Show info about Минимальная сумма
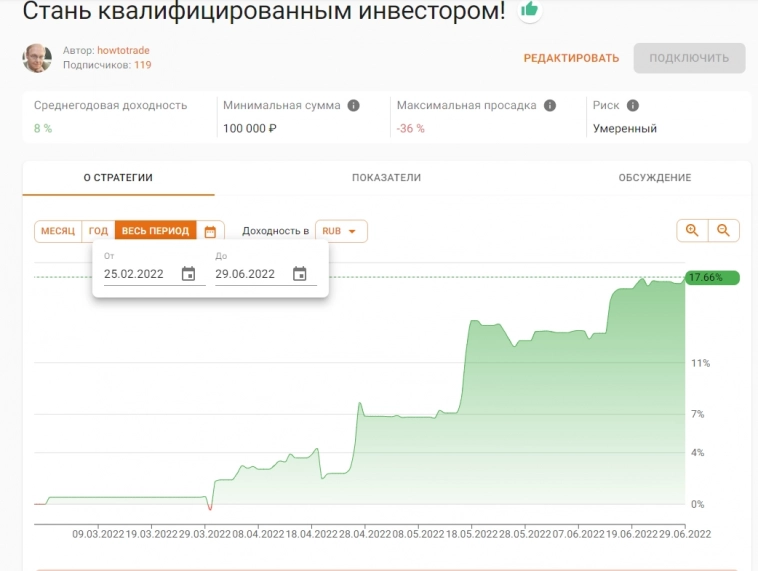The image size is (758, 571). (353, 105)
